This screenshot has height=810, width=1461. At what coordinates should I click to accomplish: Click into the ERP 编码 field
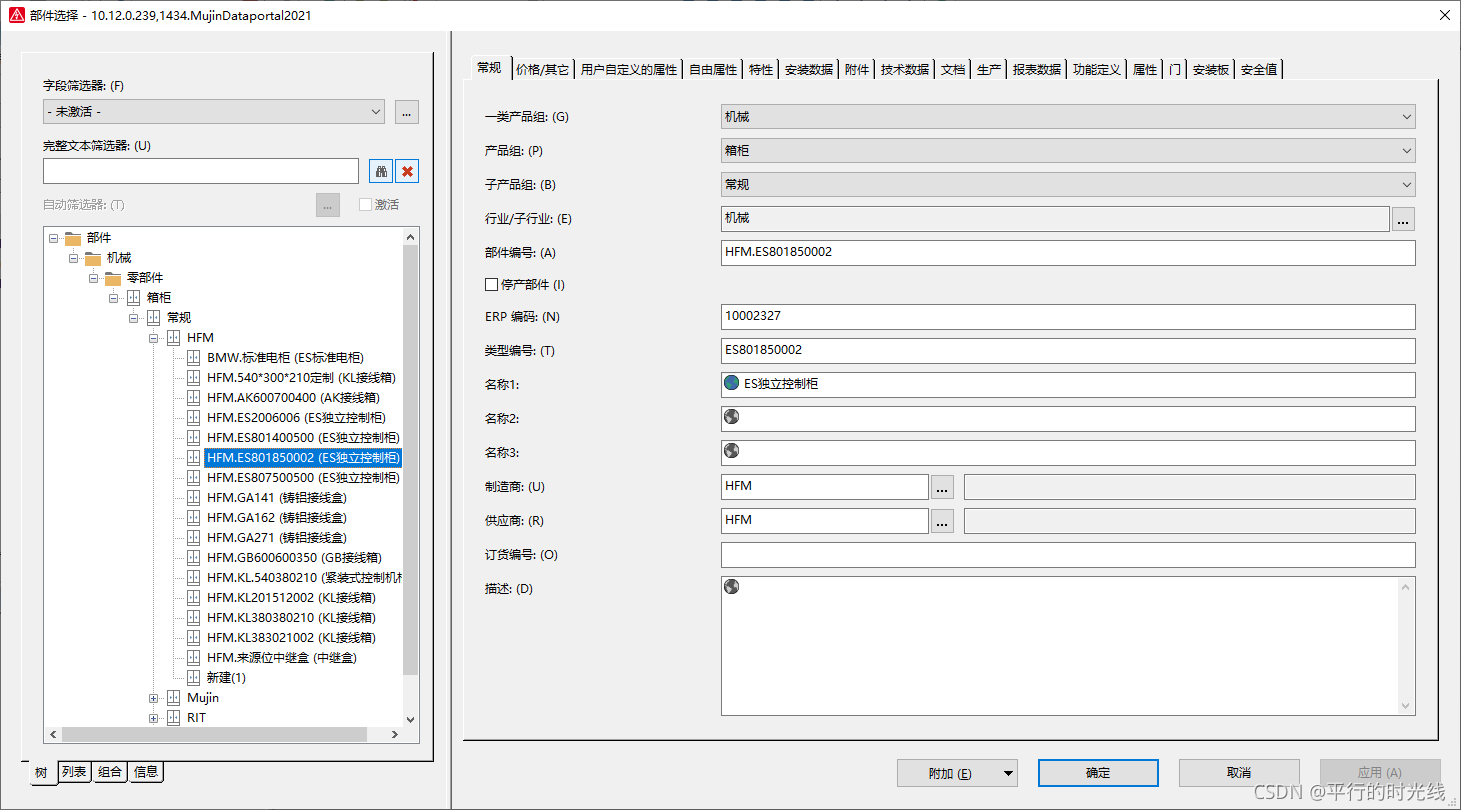click(1068, 317)
